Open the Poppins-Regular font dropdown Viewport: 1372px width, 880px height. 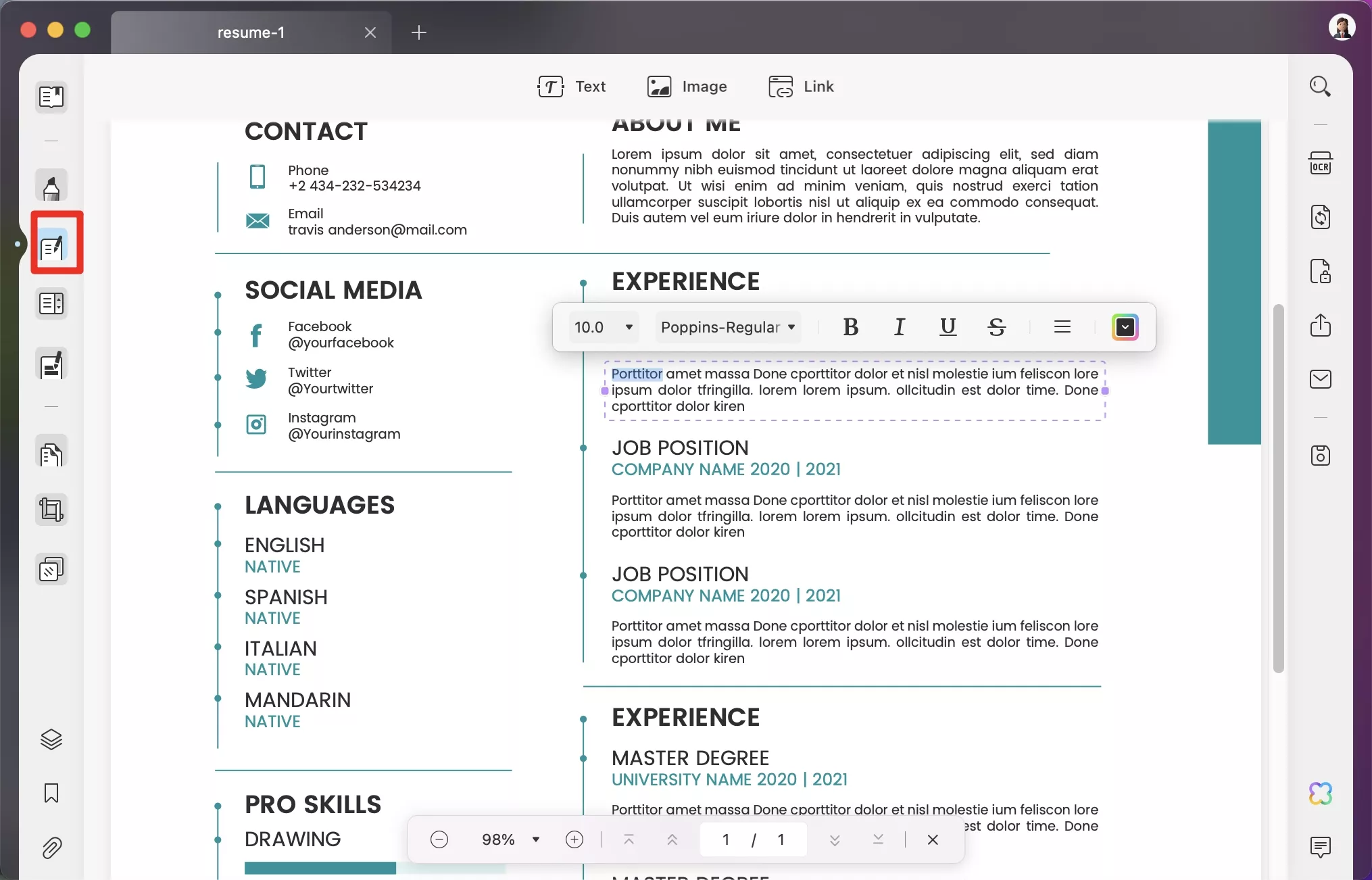tap(728, 327)
